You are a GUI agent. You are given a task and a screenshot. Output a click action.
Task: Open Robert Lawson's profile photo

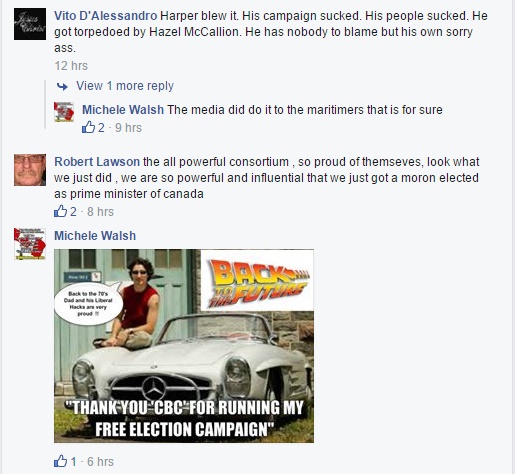click(30, 170)
